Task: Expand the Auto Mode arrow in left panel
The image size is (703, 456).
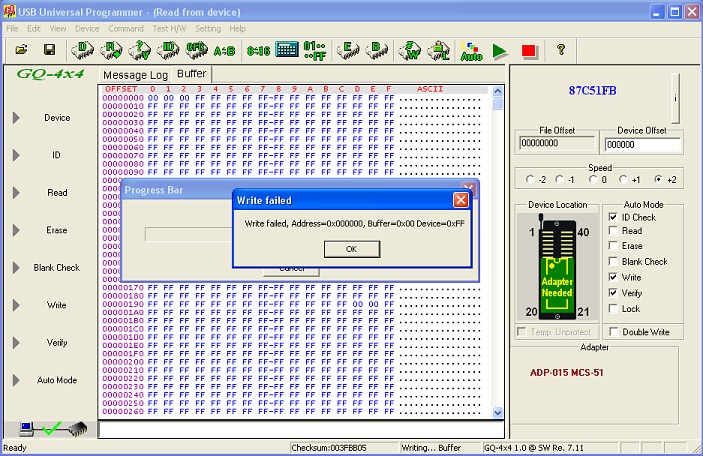Action: tap(16, 380)
